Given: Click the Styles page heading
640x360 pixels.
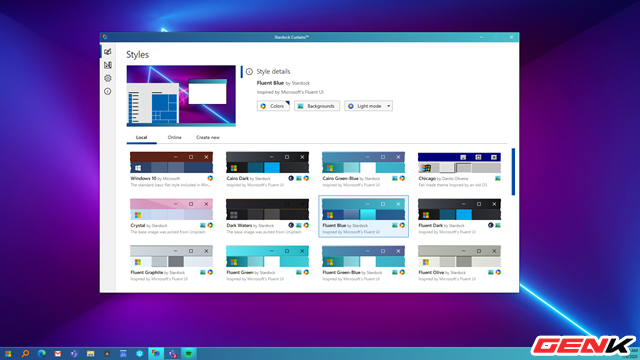Looking at the screenshot, I should coord(138,55).
